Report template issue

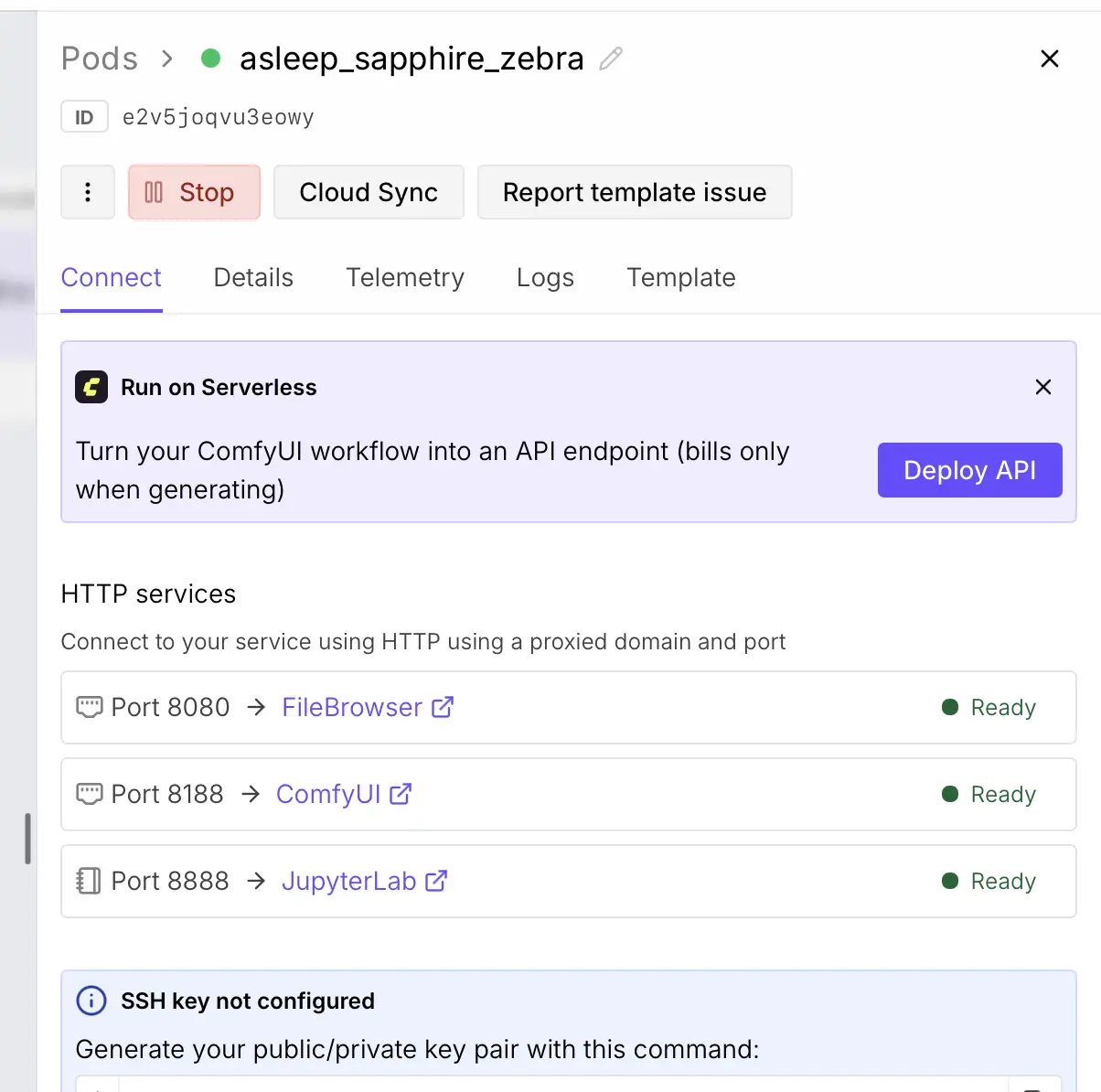(635, 192)
